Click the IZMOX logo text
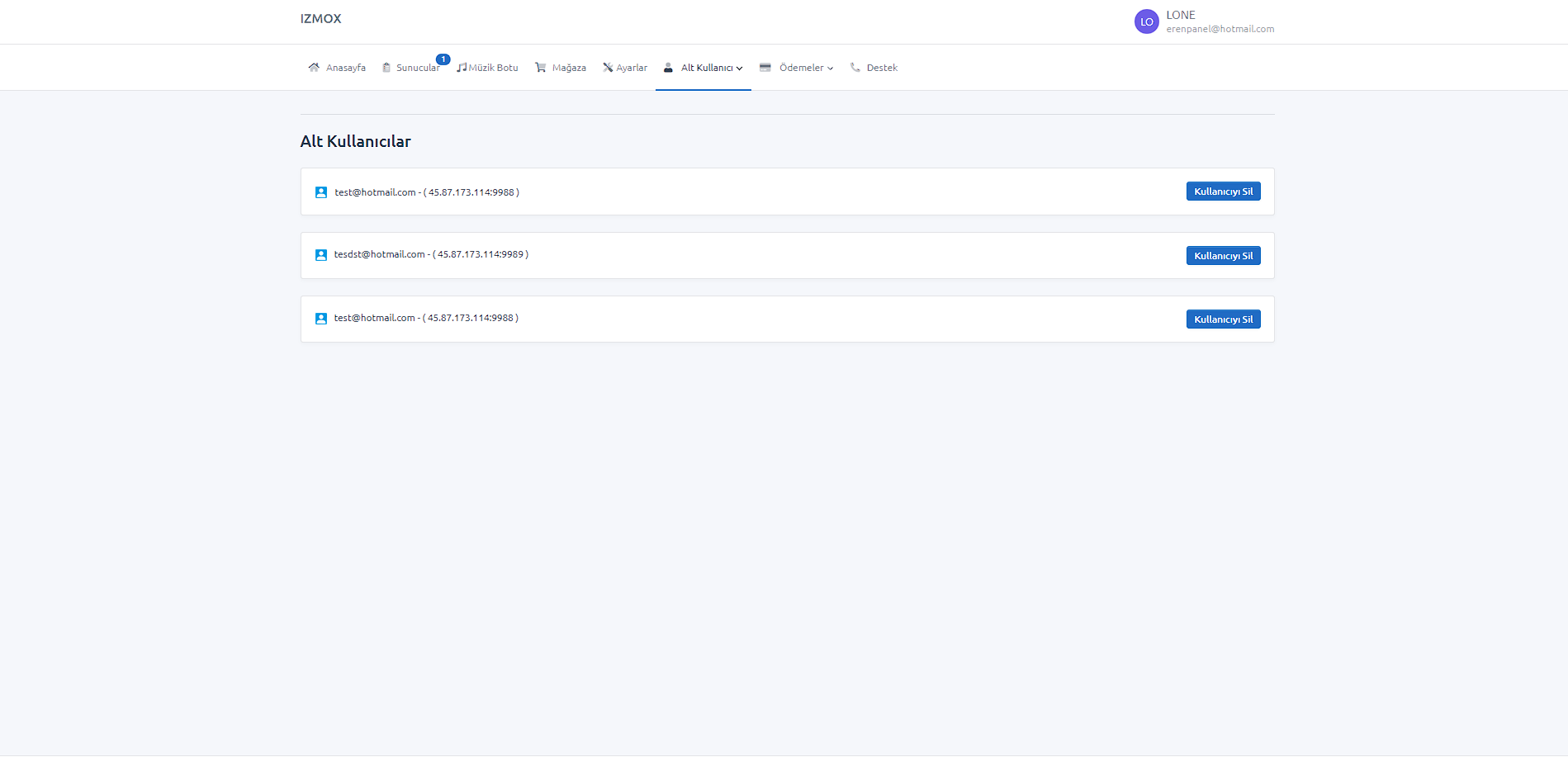 tap(320, 19)
